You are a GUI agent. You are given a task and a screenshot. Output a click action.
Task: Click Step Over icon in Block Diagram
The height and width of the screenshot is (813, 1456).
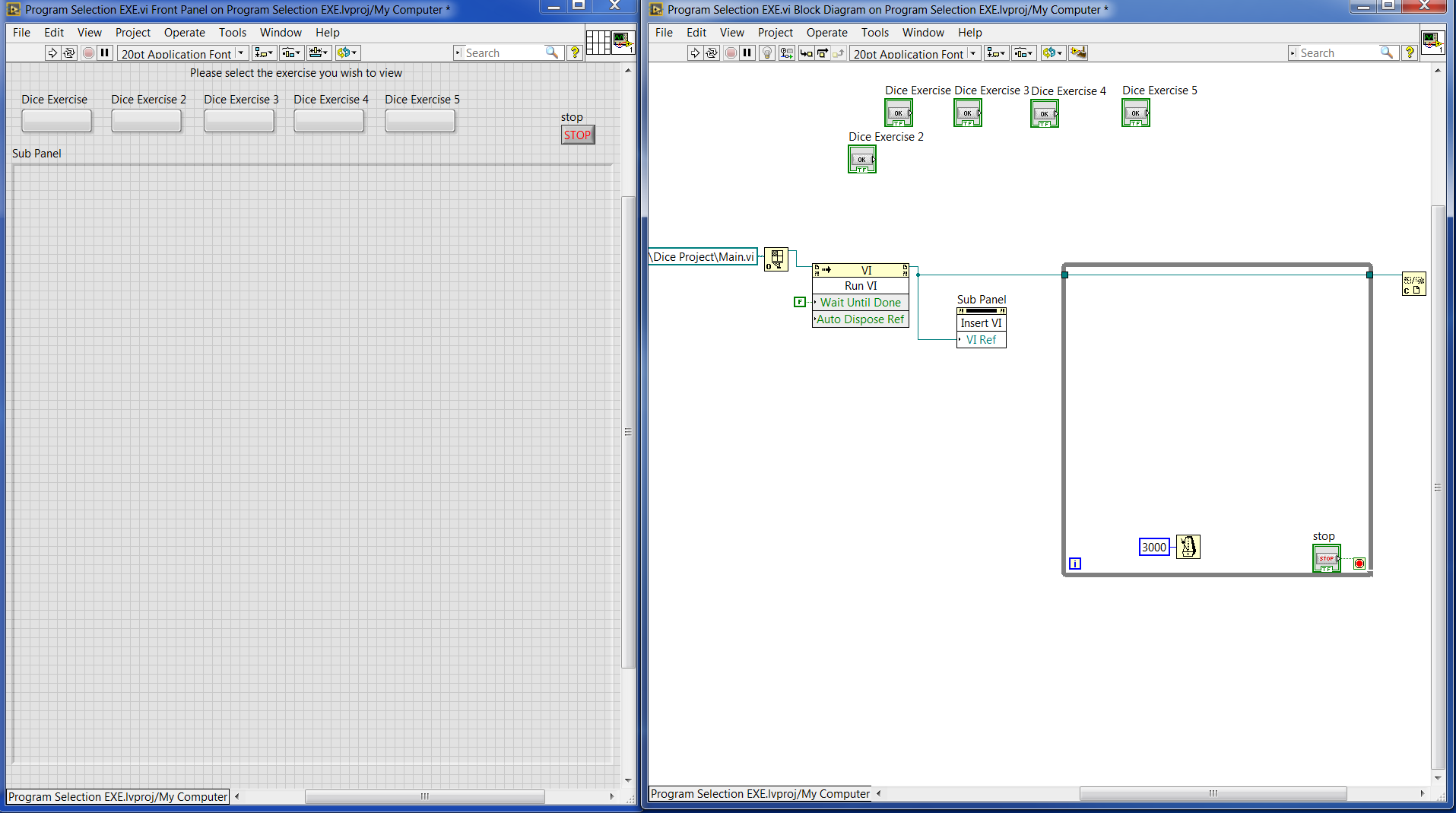point(822,52)
